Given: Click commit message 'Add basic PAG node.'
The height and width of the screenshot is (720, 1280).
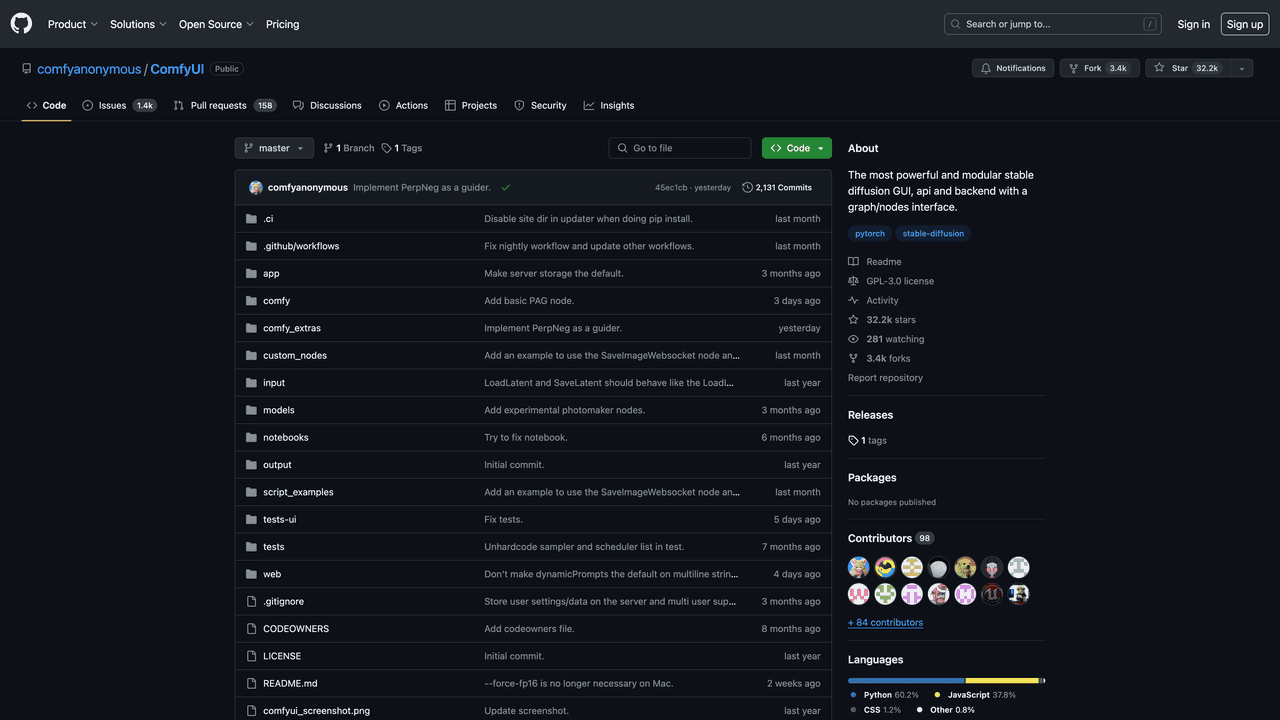Looking at the screenshot, I should click(529, 301).
